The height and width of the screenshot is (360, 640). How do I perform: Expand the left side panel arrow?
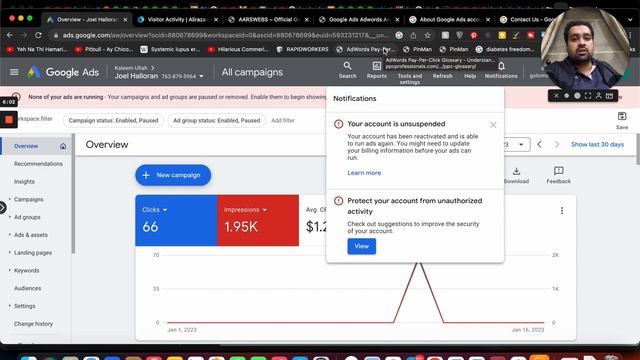2,208
